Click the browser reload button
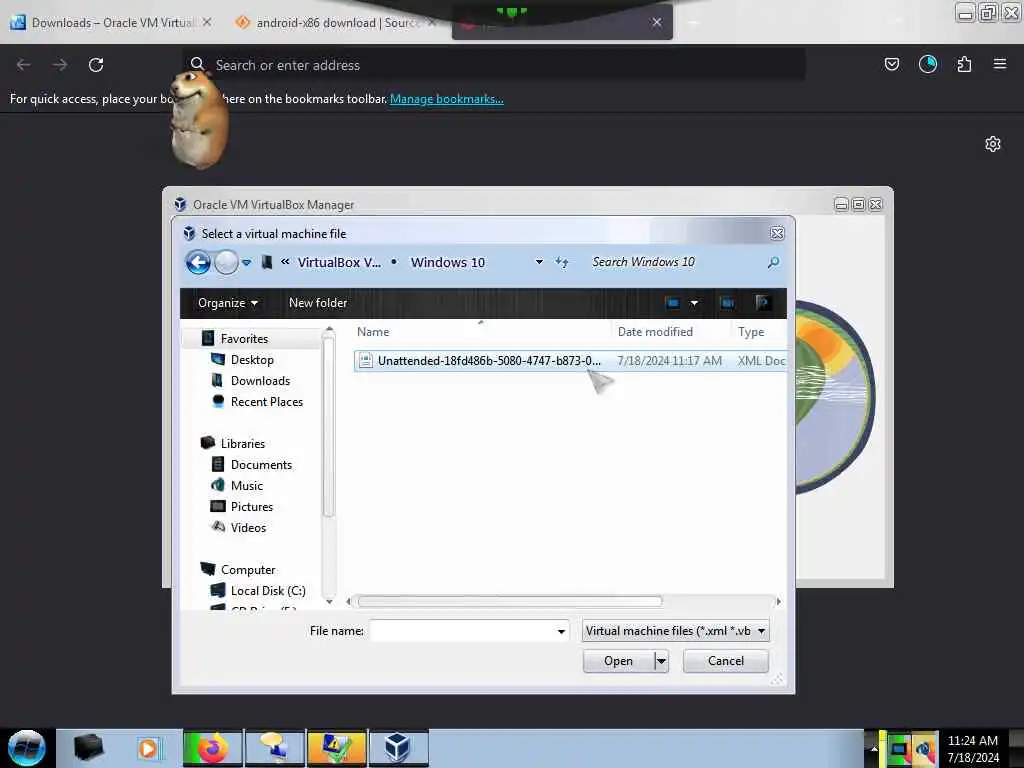Image resolution: width=1024 pixels, height=768 pixels. [x=96, y=65]
